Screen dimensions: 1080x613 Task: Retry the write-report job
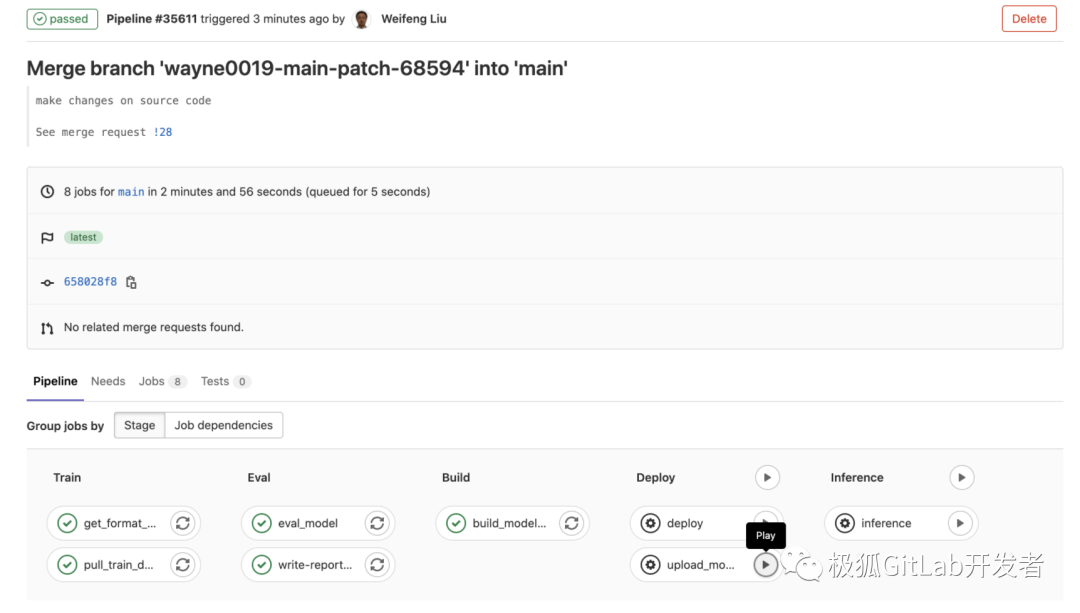(x=377, y=565)
